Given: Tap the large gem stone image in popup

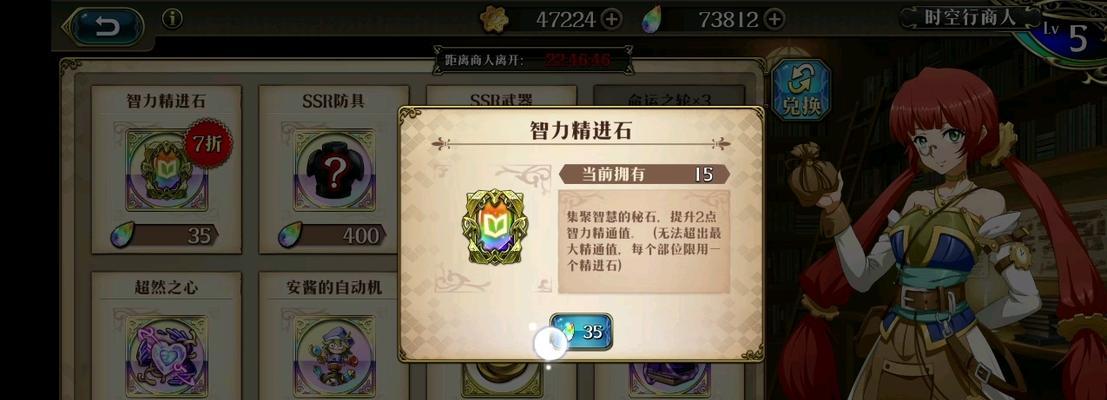Looking at the screenshot, I should 495,227.
